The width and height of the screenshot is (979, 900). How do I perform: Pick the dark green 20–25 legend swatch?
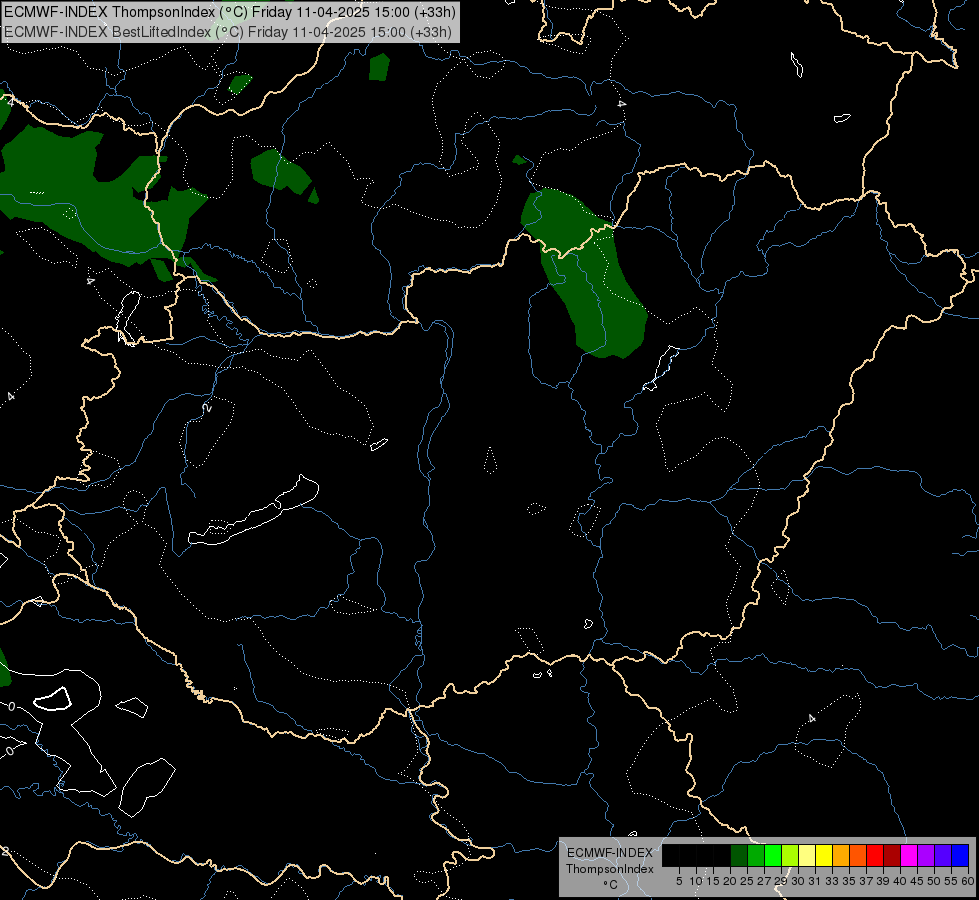click(739, 855)
